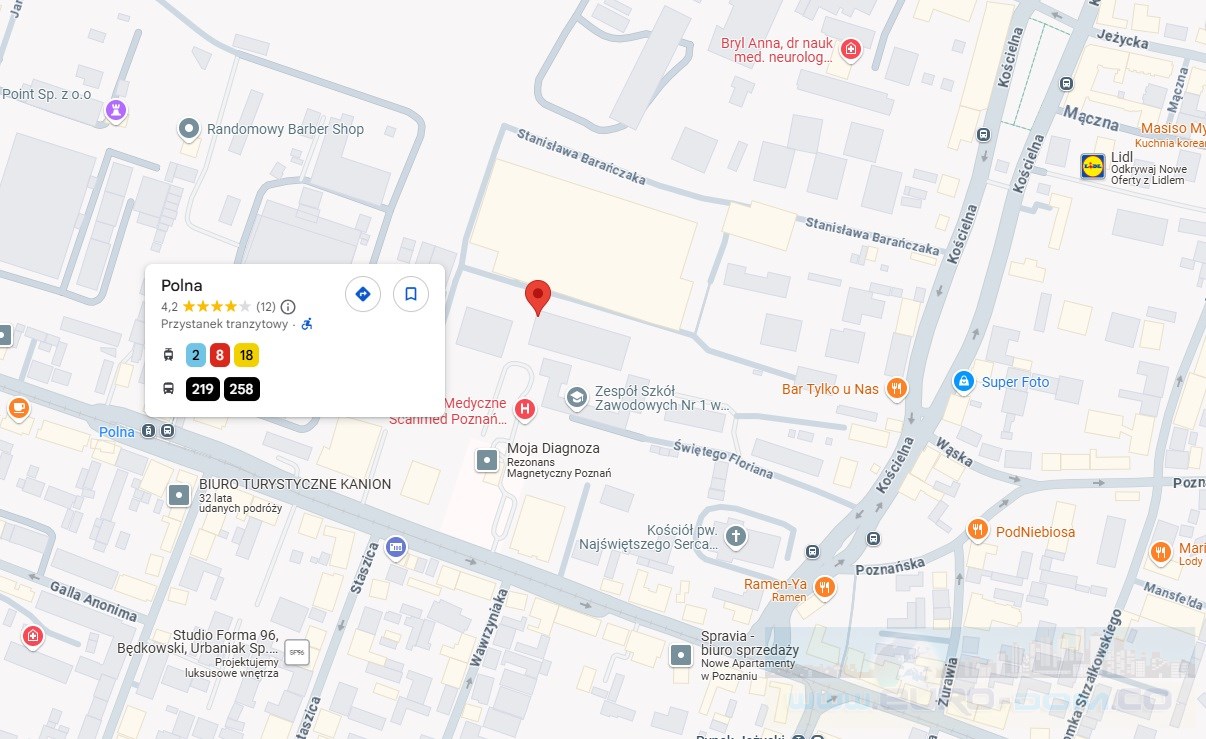Select tram line 2 badge

(196, 355)
